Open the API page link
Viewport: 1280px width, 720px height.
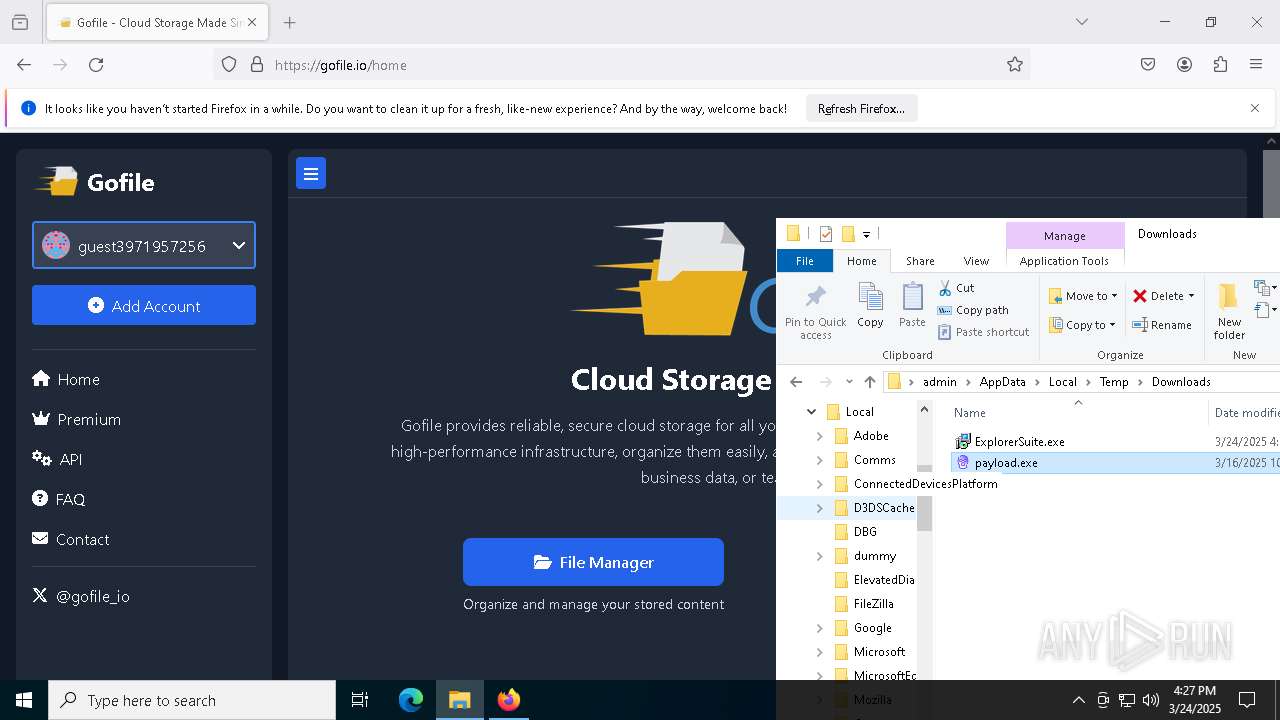(57, 459)
